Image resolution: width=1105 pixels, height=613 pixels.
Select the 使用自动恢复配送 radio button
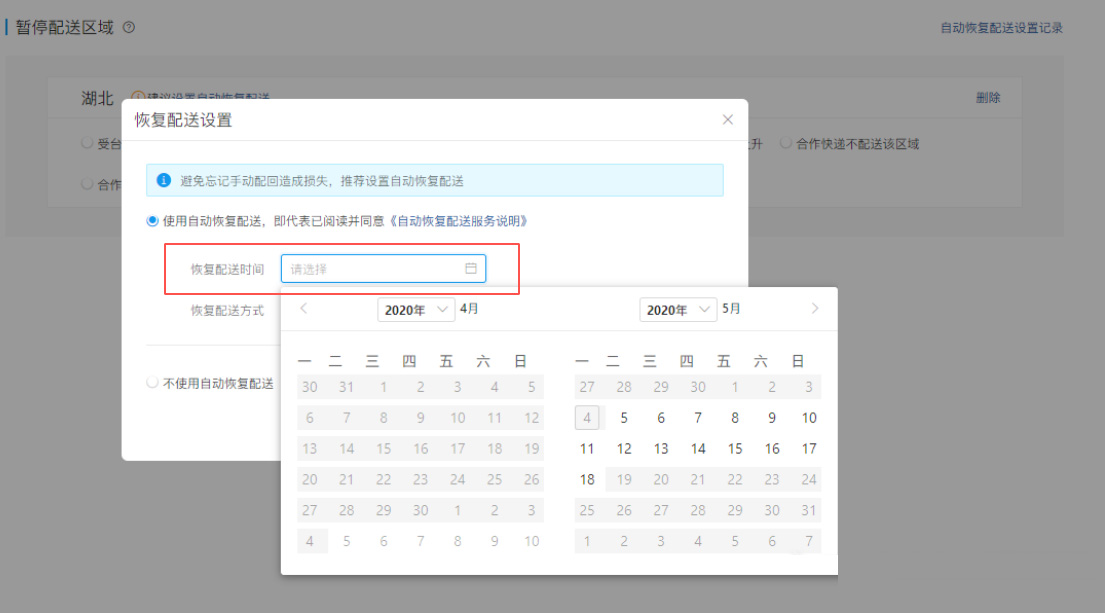click(152, 222)
